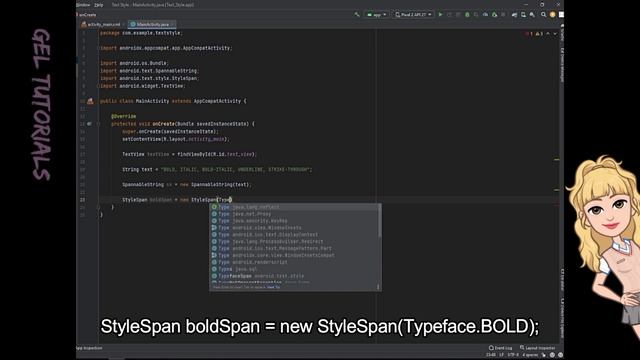Viewport: 640px width, 360px height.
Task: Open the Event Log tool window
Action: [500, 348]
